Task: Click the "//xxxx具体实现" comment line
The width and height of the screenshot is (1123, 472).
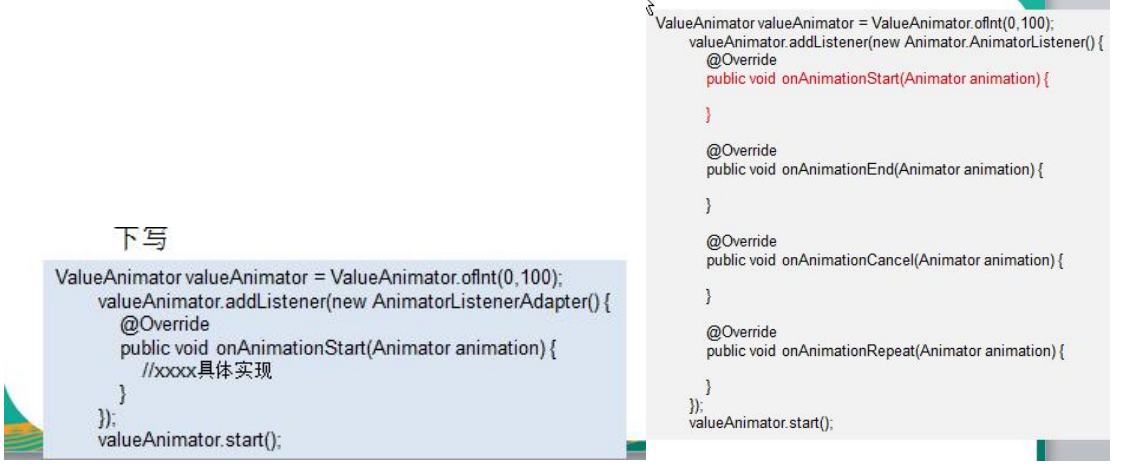Action: pyautogui.click(x=207, y=371)
